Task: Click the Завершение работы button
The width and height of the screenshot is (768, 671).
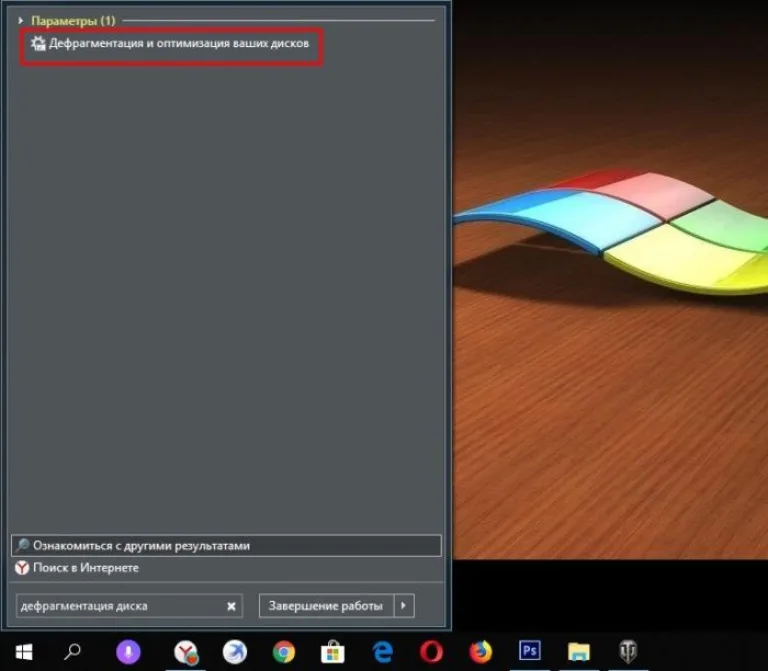Action: 326,606
